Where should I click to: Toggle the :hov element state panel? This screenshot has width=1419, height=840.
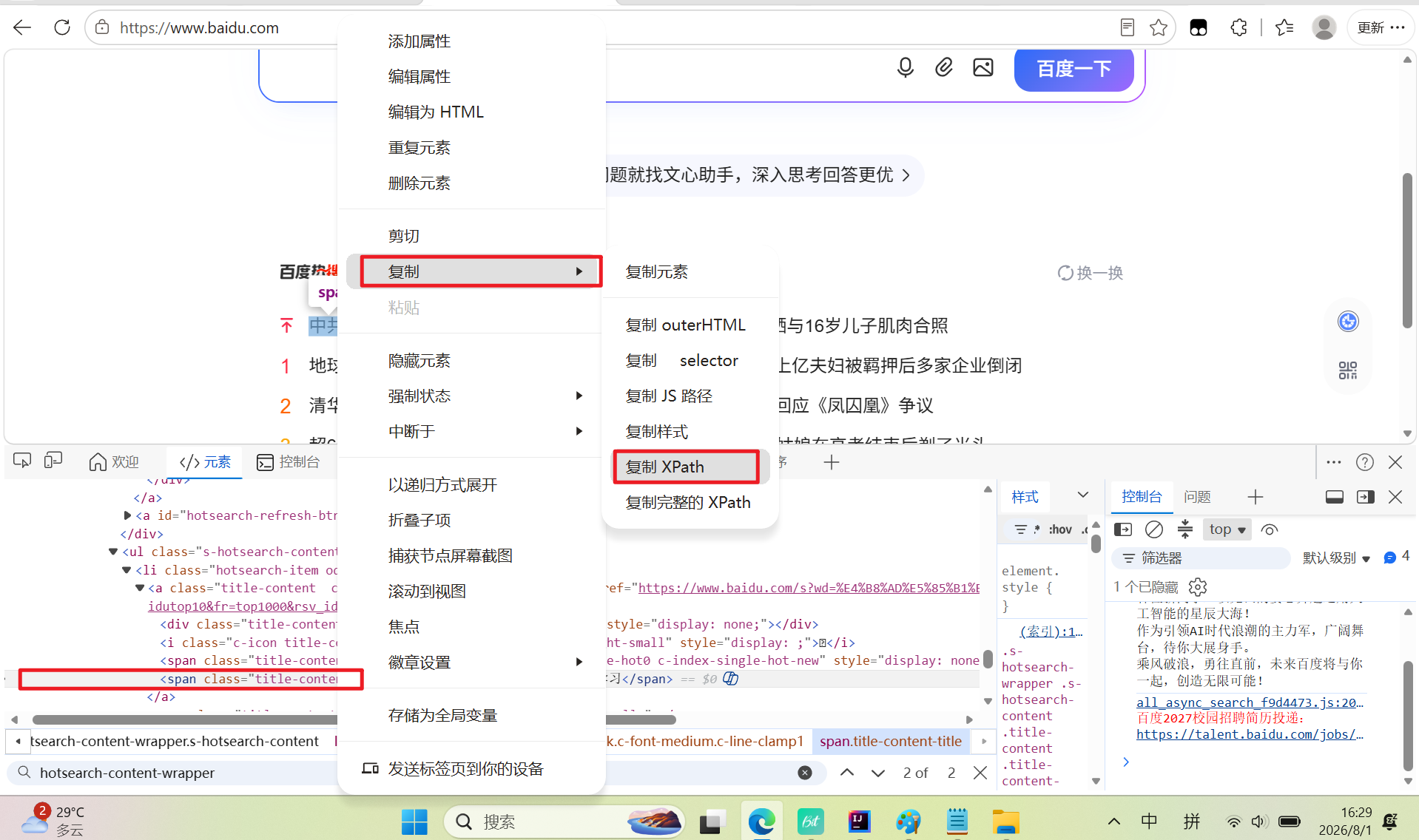(x=1060, y=529)
